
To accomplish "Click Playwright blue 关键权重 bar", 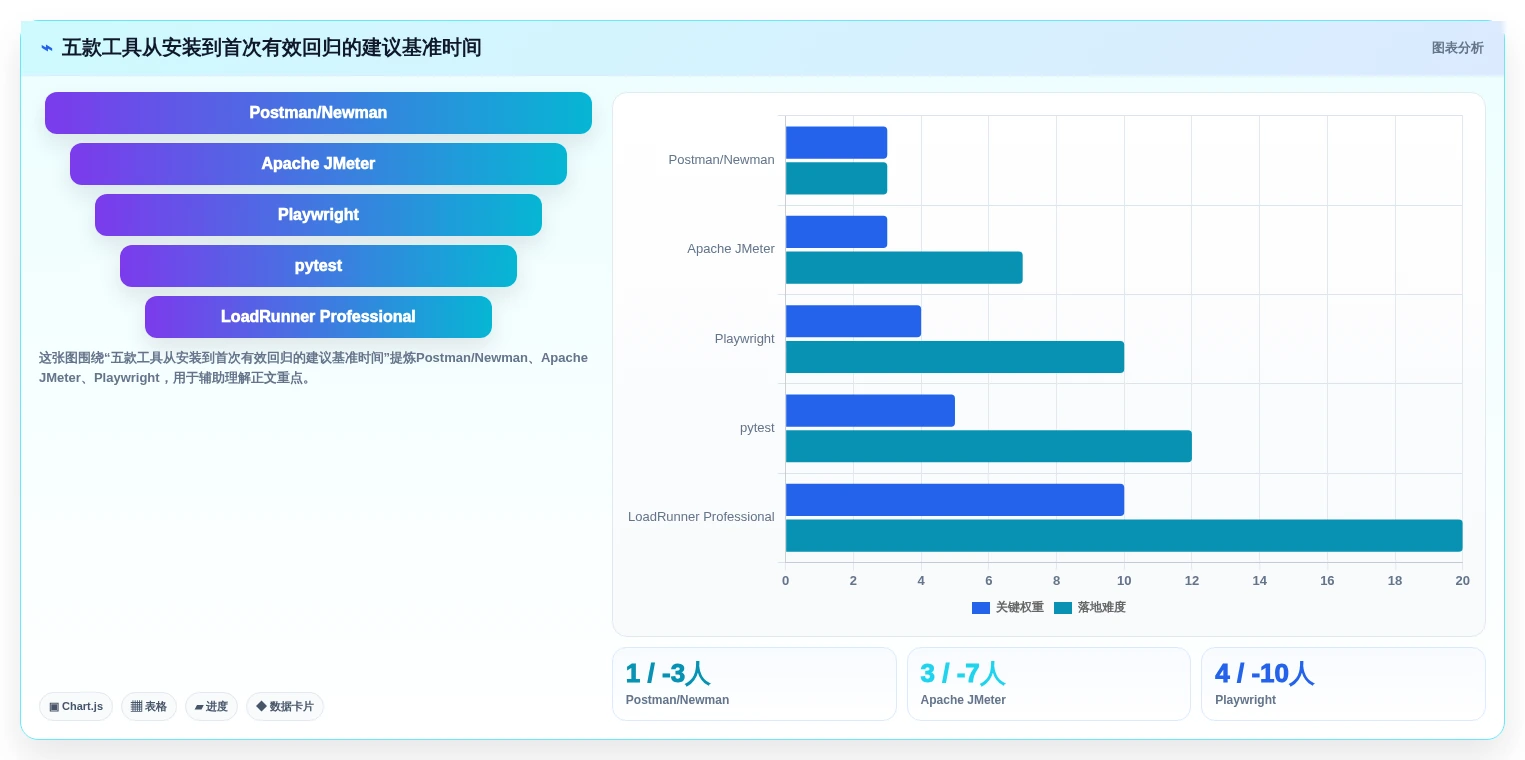I will coord(853,321).
